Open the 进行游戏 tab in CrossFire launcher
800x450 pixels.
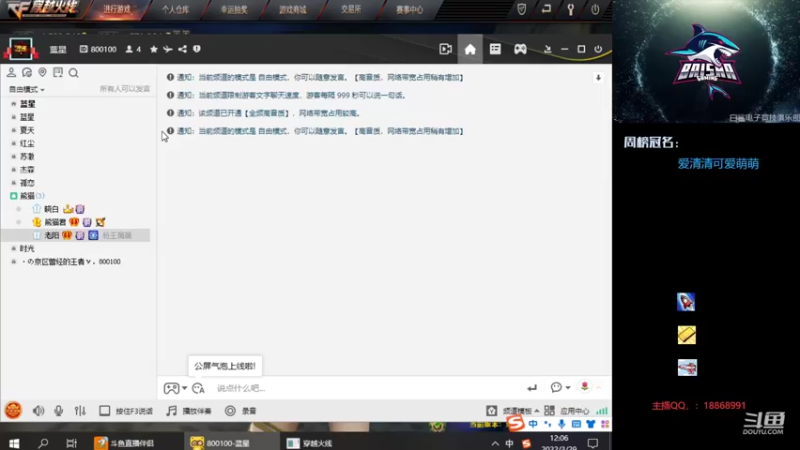pyautogui.click(x=117, y=9)
